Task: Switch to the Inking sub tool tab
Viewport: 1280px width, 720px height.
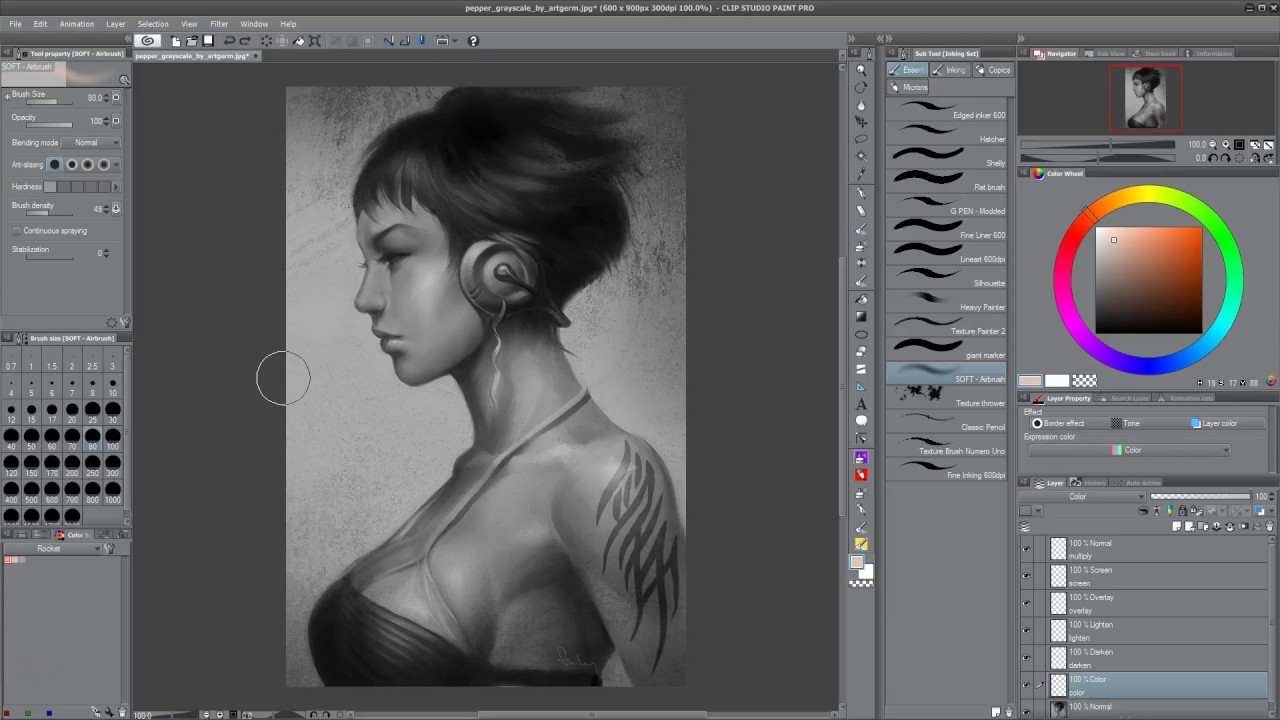Action: [950, 70]
